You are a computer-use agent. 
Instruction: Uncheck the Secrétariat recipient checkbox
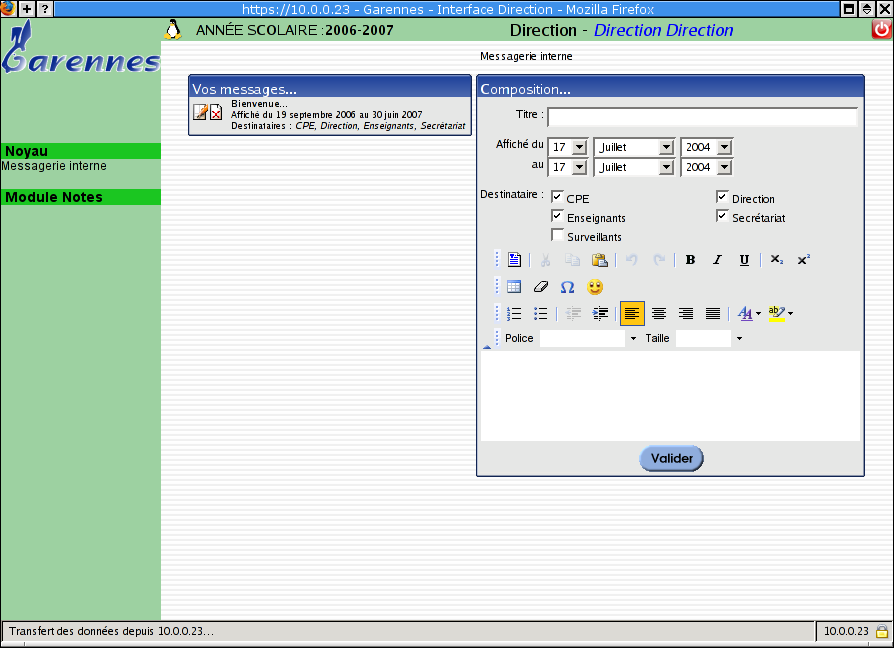click(x=722, y=217)
